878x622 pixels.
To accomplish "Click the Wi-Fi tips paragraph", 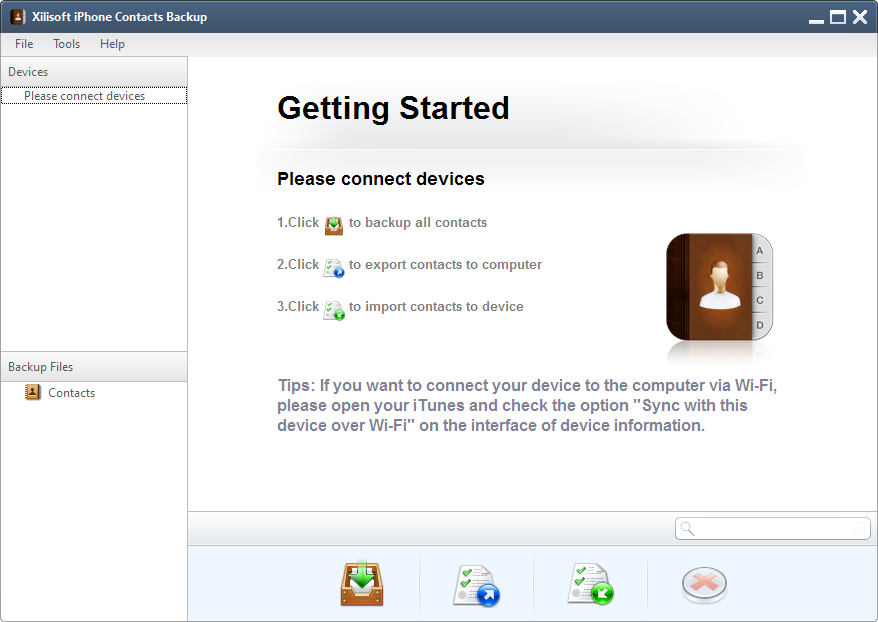I will point(527,405).
